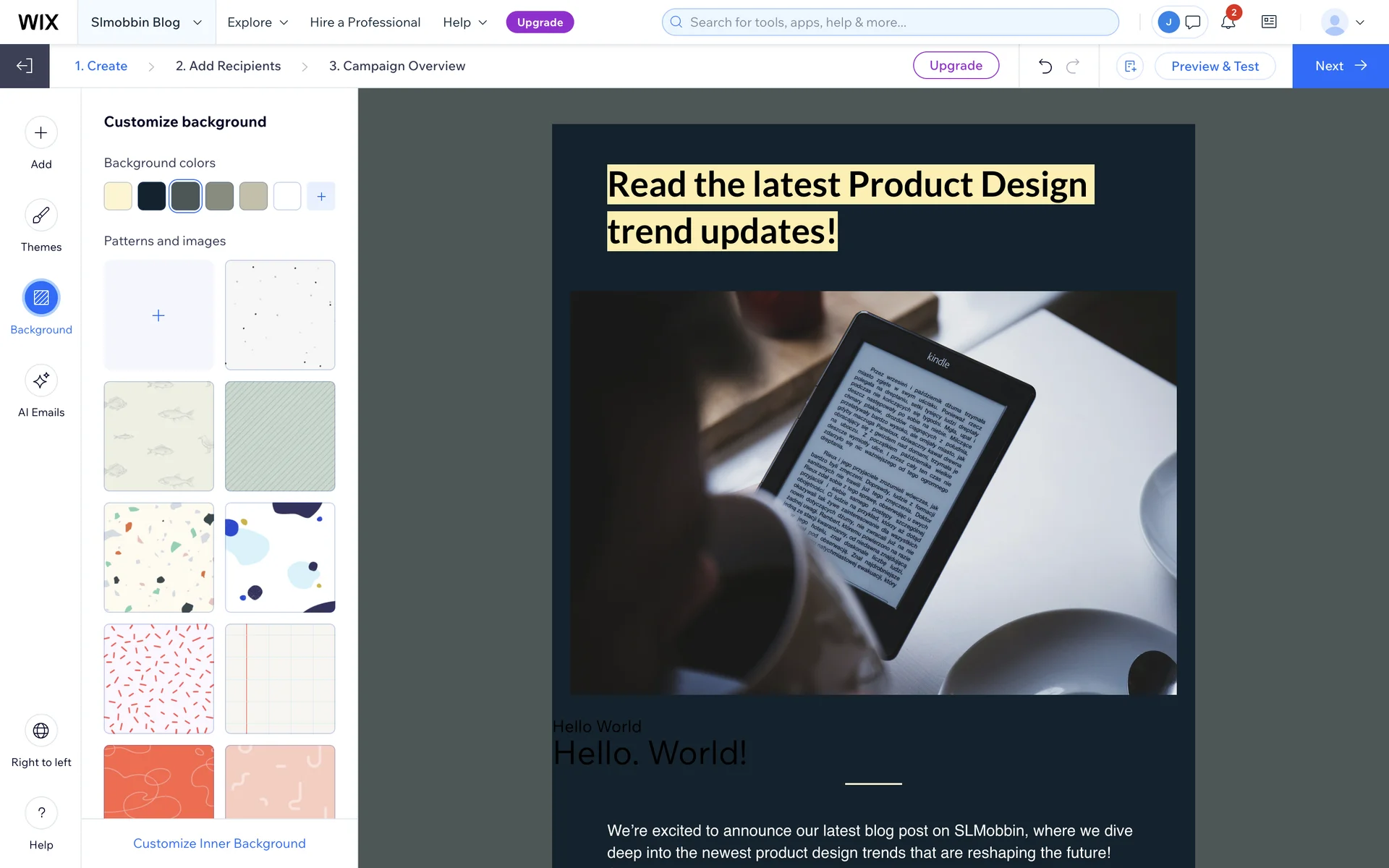Click the exit editor back icon
This screenshot has width=1389, height=868.
pyautogui.click(x=25, y=66)
